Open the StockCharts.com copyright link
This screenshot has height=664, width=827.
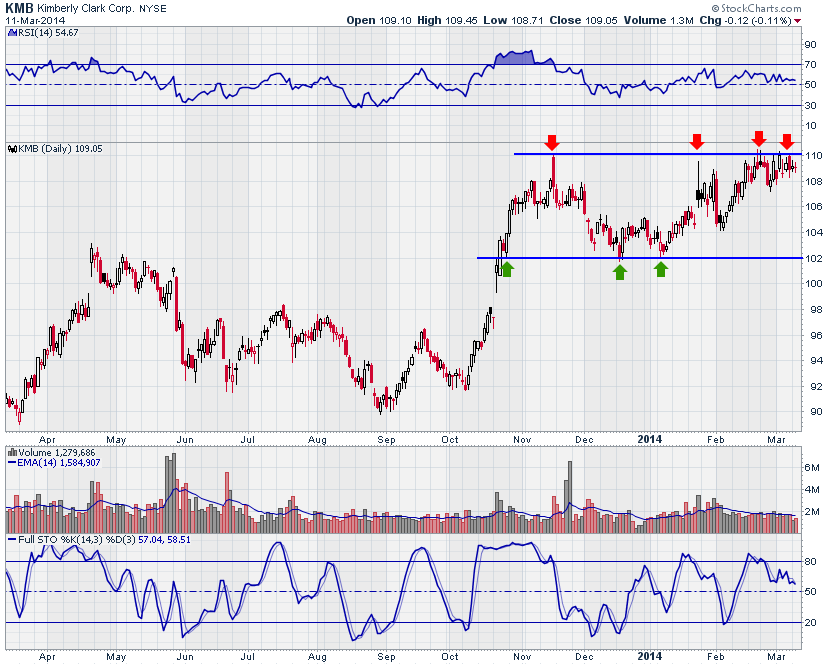(756, 8)
